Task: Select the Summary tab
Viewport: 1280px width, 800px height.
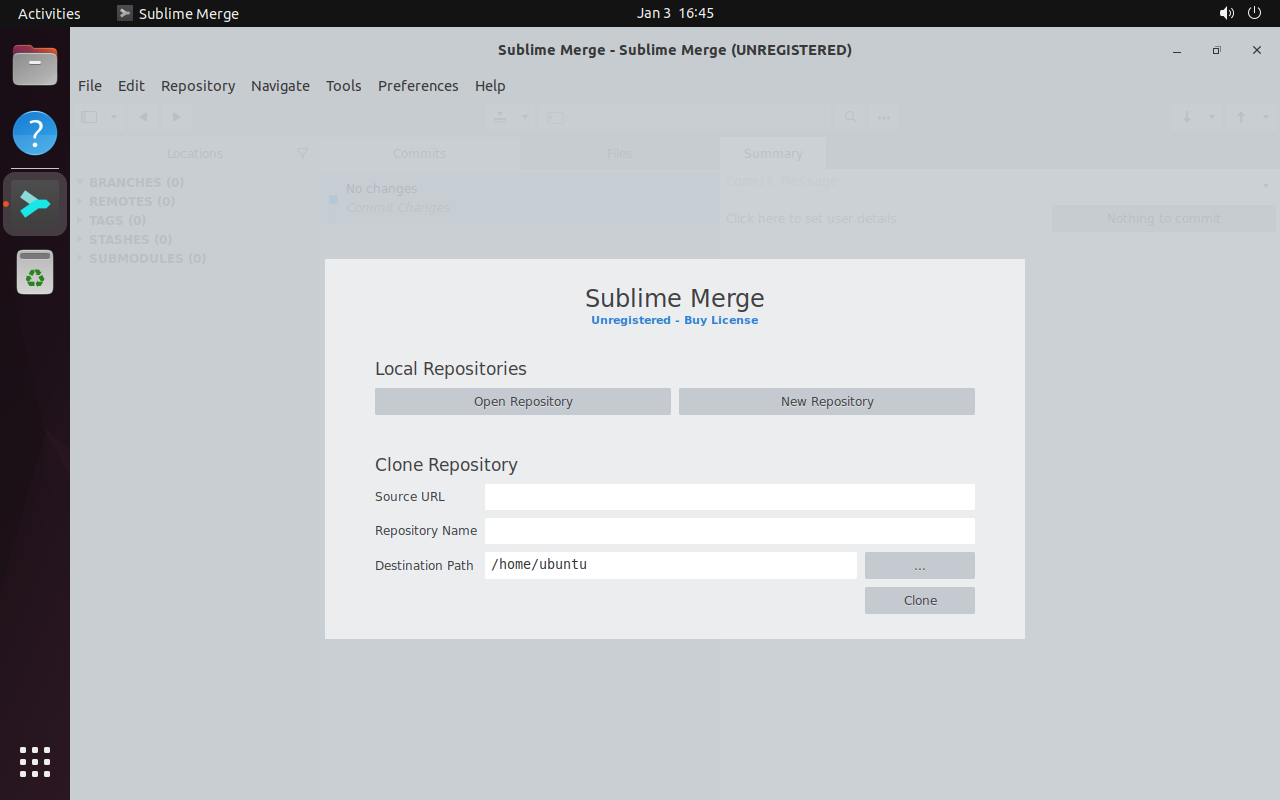Action: [773, 153]
